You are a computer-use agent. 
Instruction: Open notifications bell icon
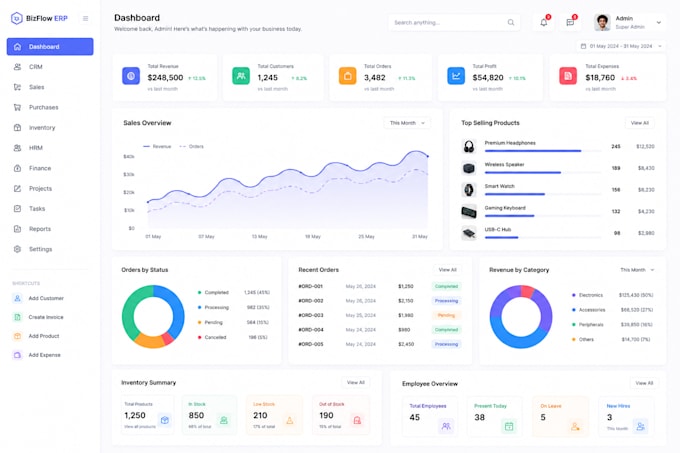click(x=544, y=23)
